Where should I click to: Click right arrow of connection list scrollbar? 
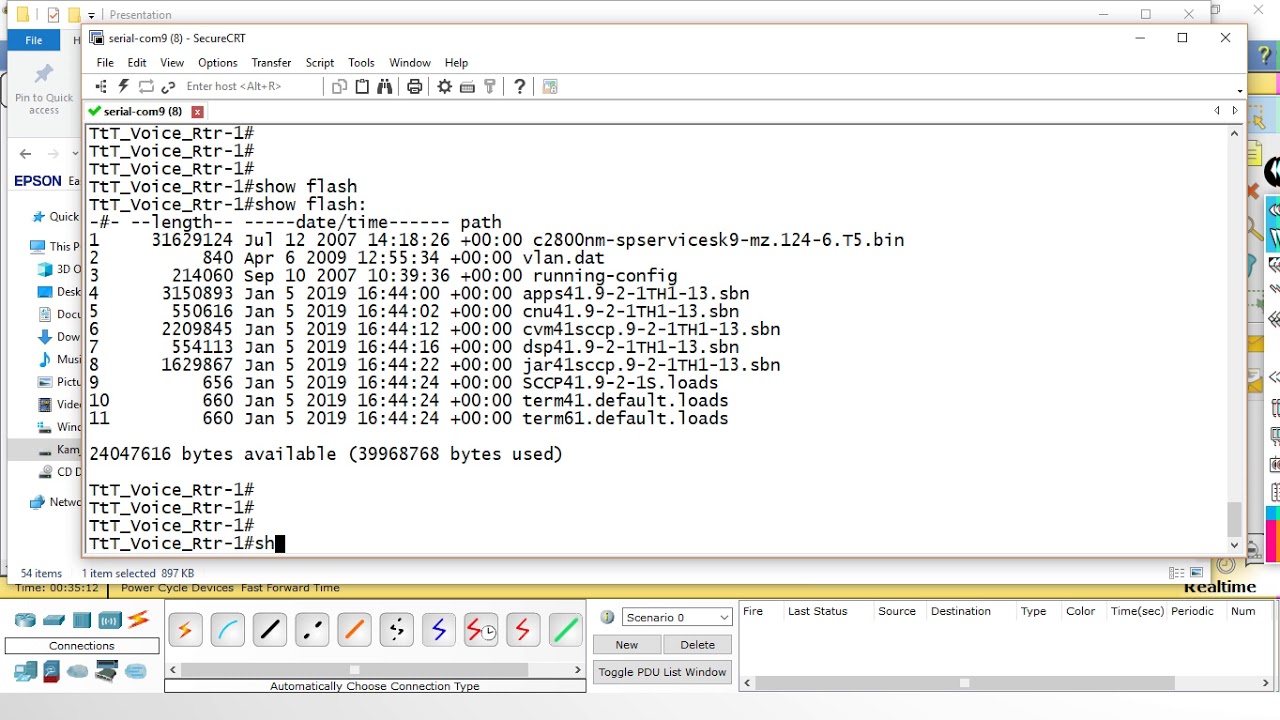tap(578, 670)
